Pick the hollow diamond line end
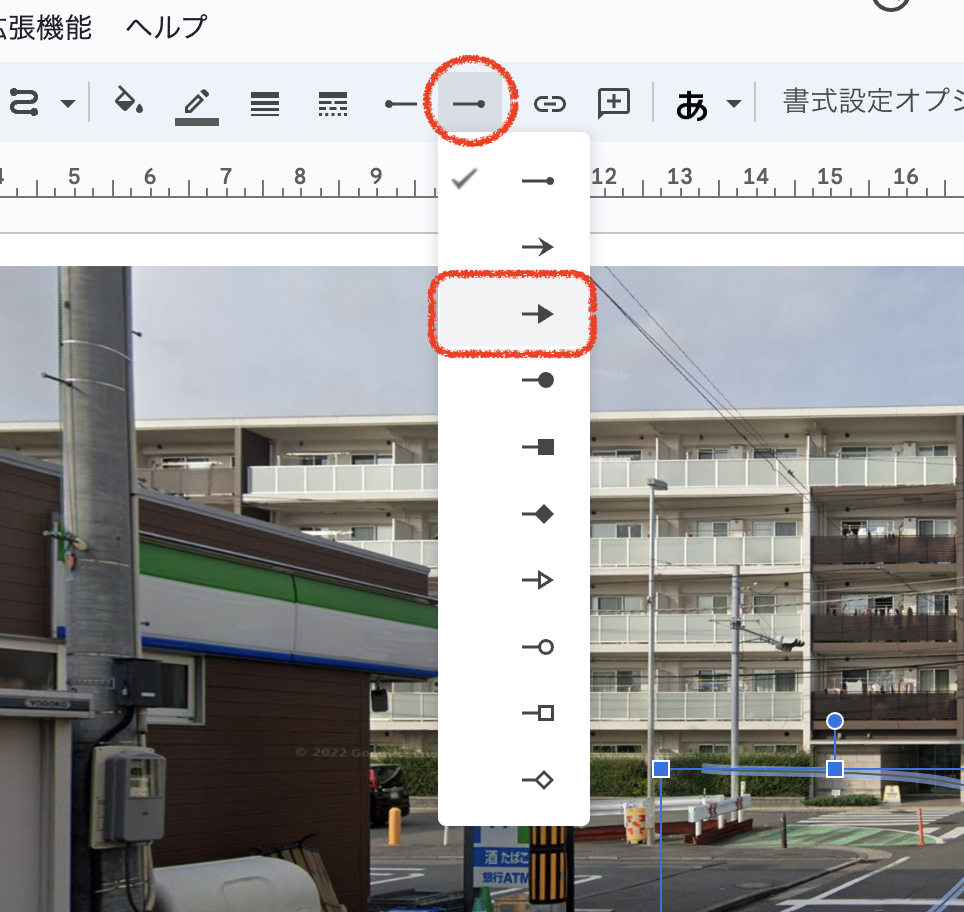This screenshot has height=912, width=964. (538, 780)
